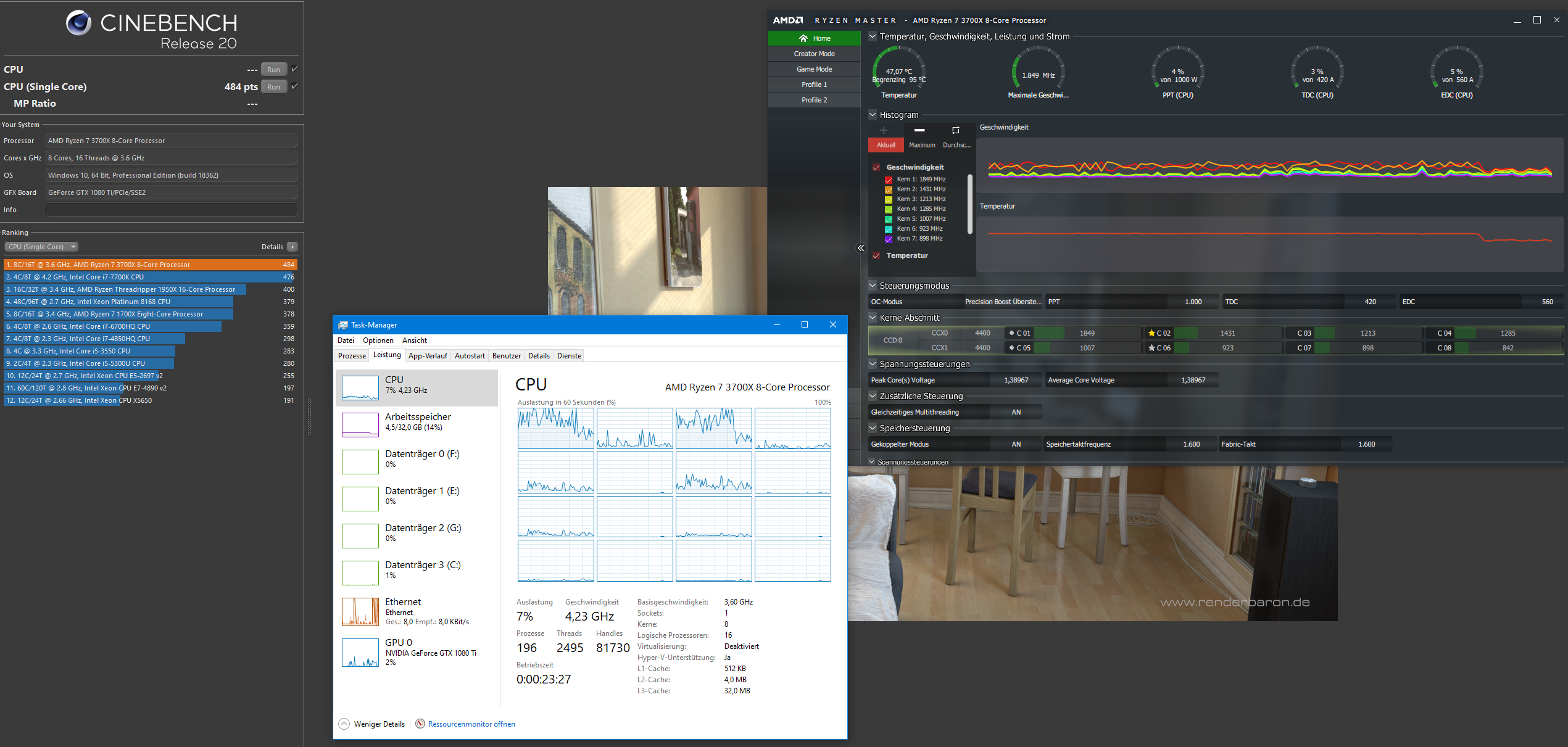
Task: Toggle CPU Single Core test checkbox
Action: point(294,86)
